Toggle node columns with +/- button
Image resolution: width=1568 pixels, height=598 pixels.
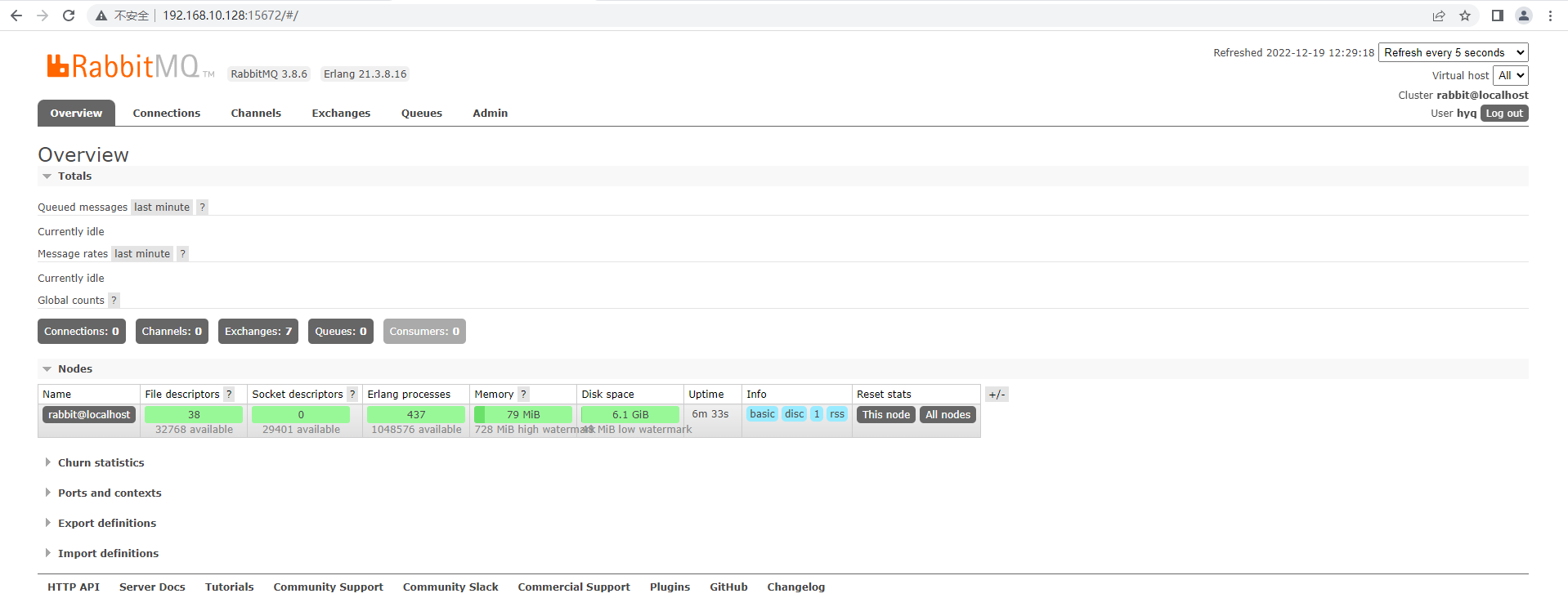[x=997, y=395]
